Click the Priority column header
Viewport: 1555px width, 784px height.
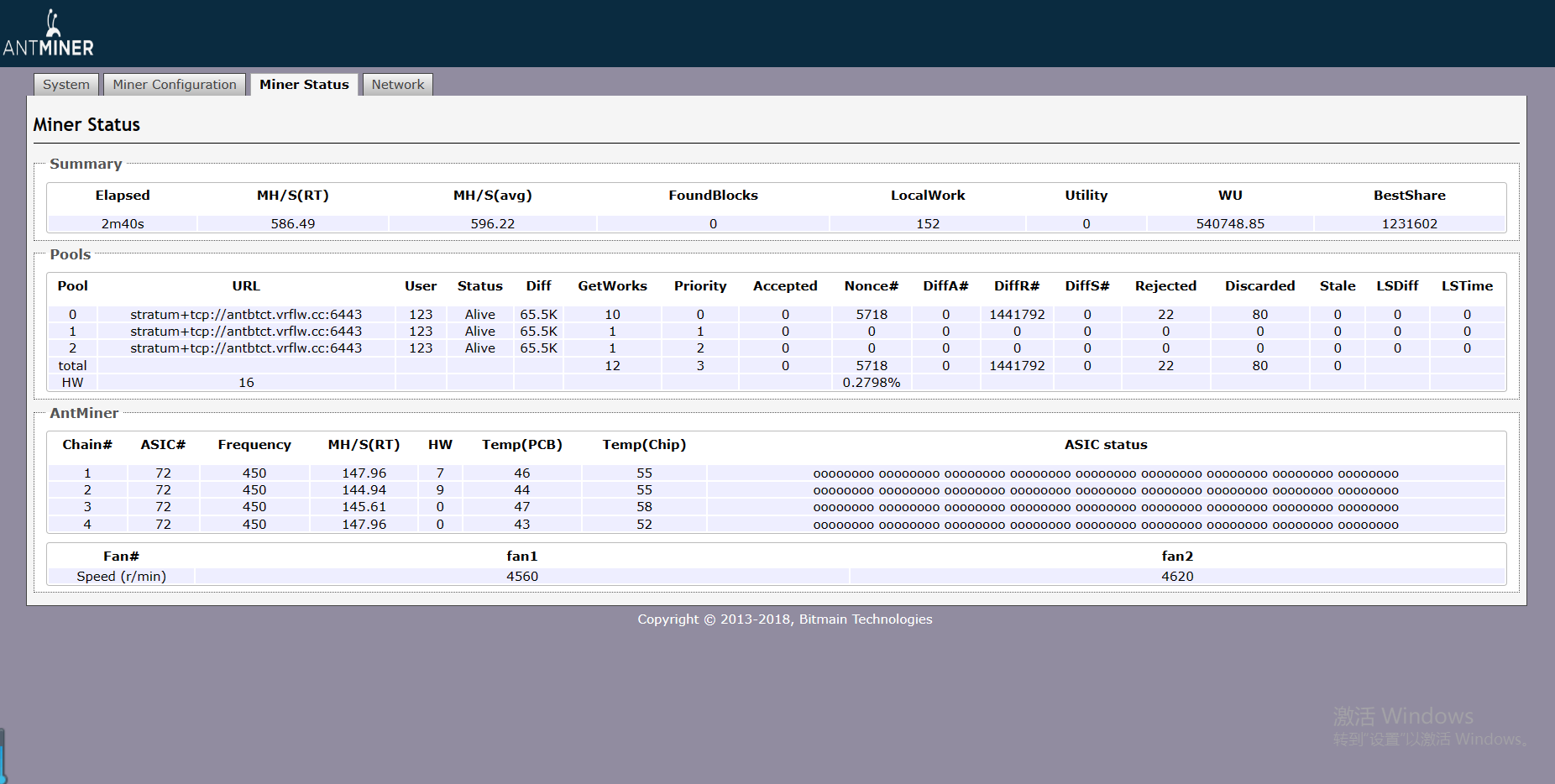(x=700, y=286)
